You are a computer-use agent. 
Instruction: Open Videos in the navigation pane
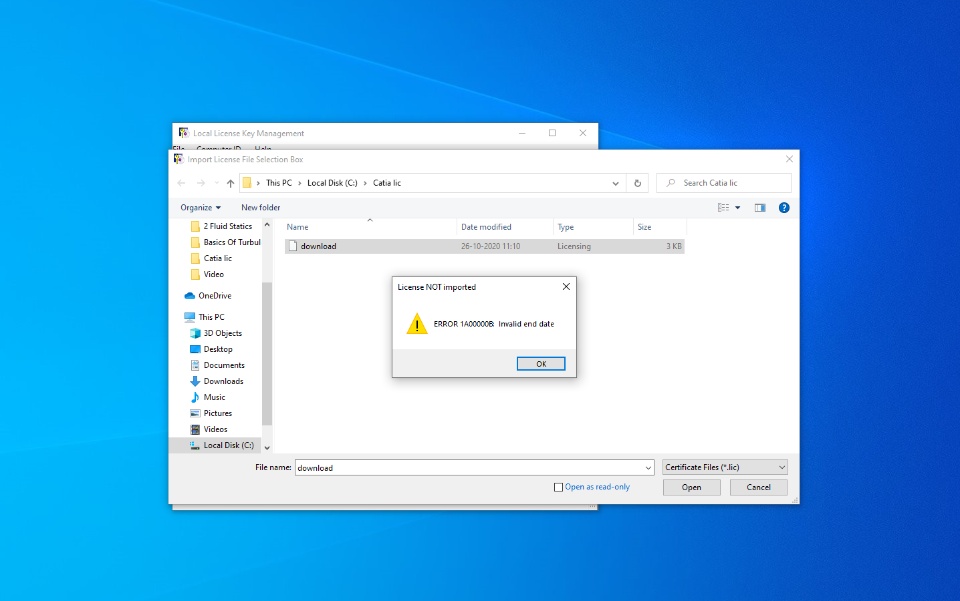(x=209, y=429)
